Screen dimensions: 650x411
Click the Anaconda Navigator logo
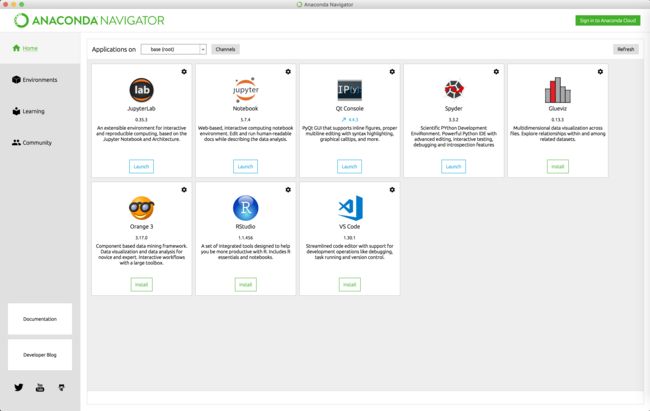pyautogui.click(x=89, y=20)
